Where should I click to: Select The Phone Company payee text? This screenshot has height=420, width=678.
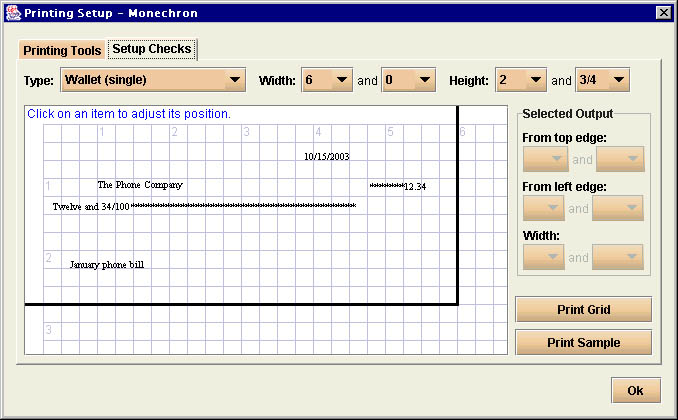[140, 185]
